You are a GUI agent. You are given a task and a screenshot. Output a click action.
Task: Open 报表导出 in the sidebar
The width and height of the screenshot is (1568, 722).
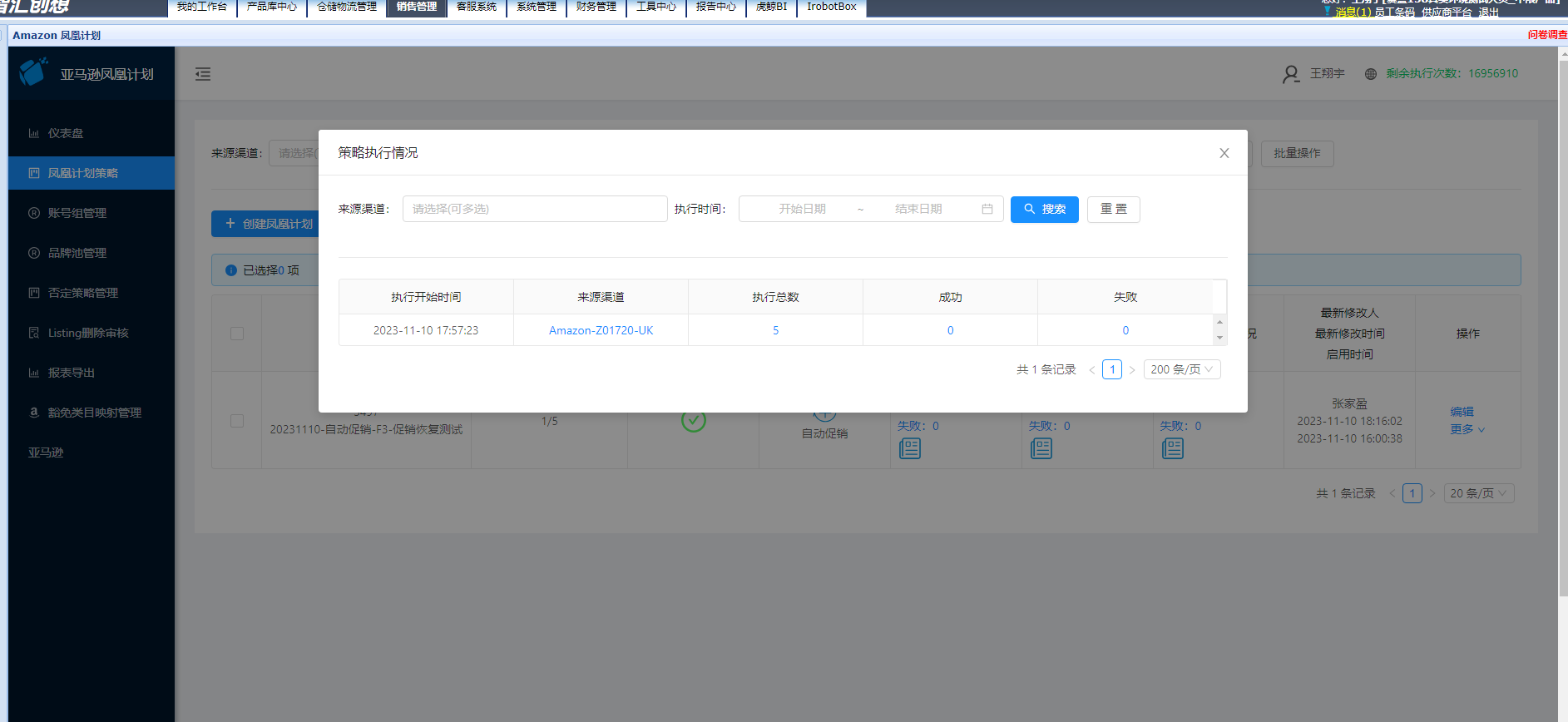pos(92,373)
